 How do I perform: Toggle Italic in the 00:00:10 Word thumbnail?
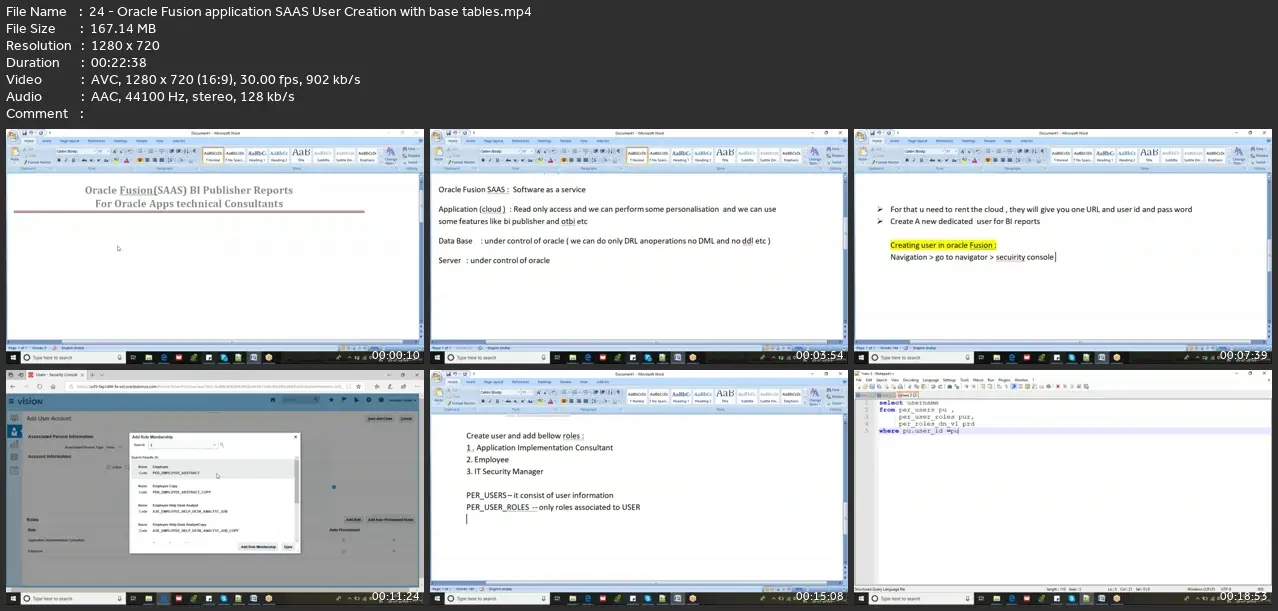pyautogui.click(x=66, y=160)
